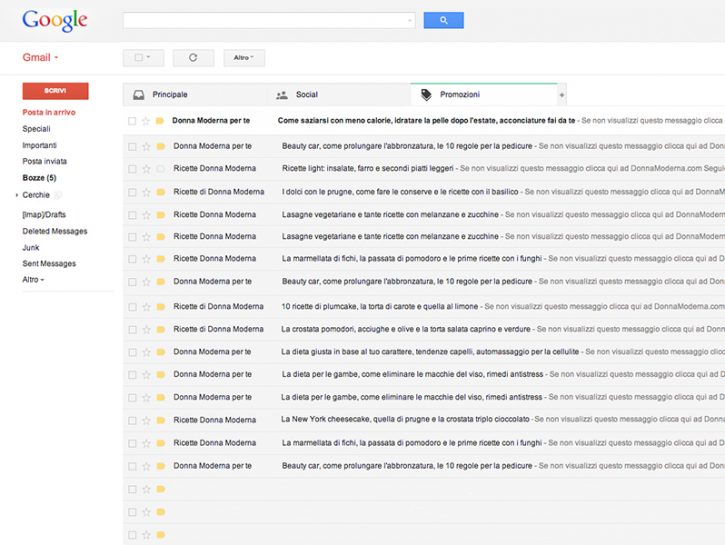Open 'I dolci con le prugne' email

(x=400, y=191)
